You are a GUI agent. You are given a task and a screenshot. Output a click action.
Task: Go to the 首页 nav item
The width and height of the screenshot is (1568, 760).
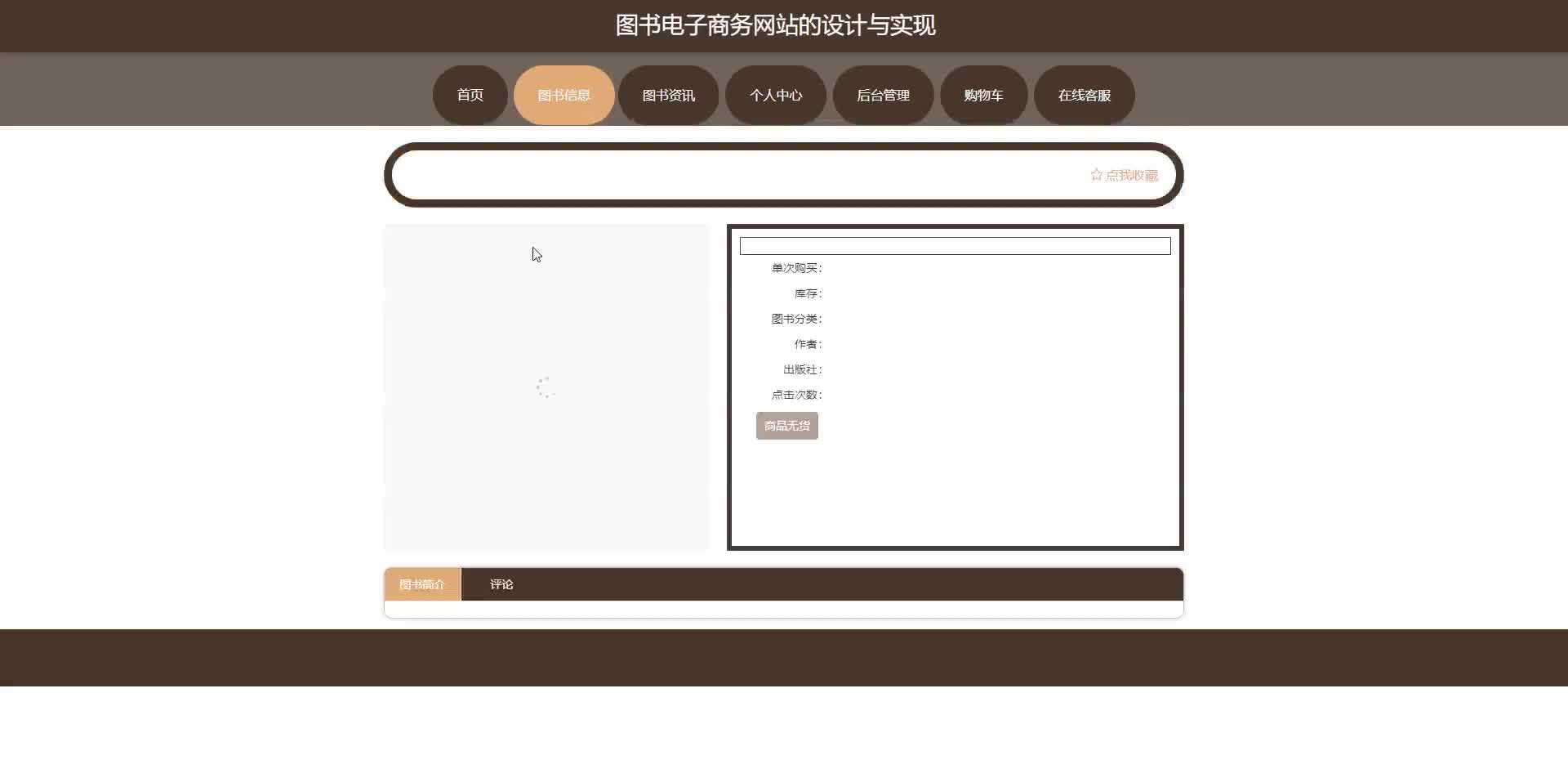coord(470,95)
